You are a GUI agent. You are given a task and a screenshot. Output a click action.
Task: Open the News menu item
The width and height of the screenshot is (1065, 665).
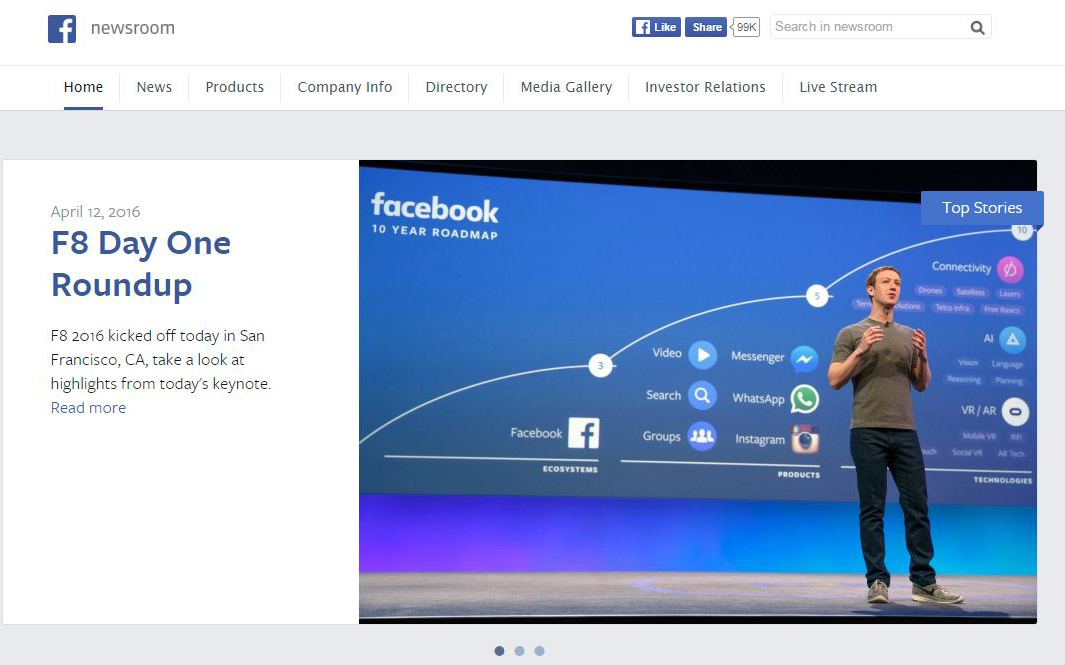tap(154, 87)
